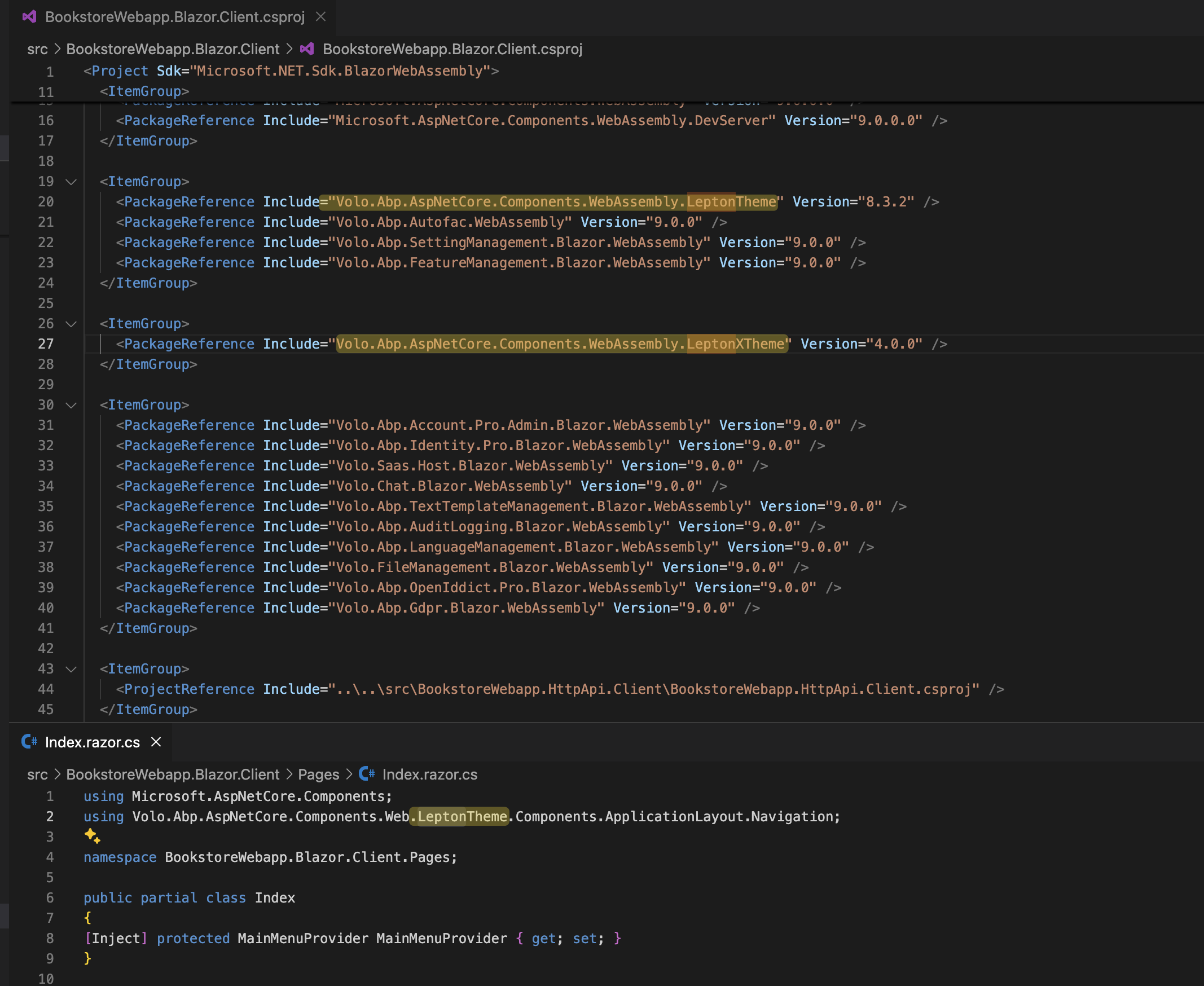Click the Visual Studio icon on csproj tab

point(29,16)
